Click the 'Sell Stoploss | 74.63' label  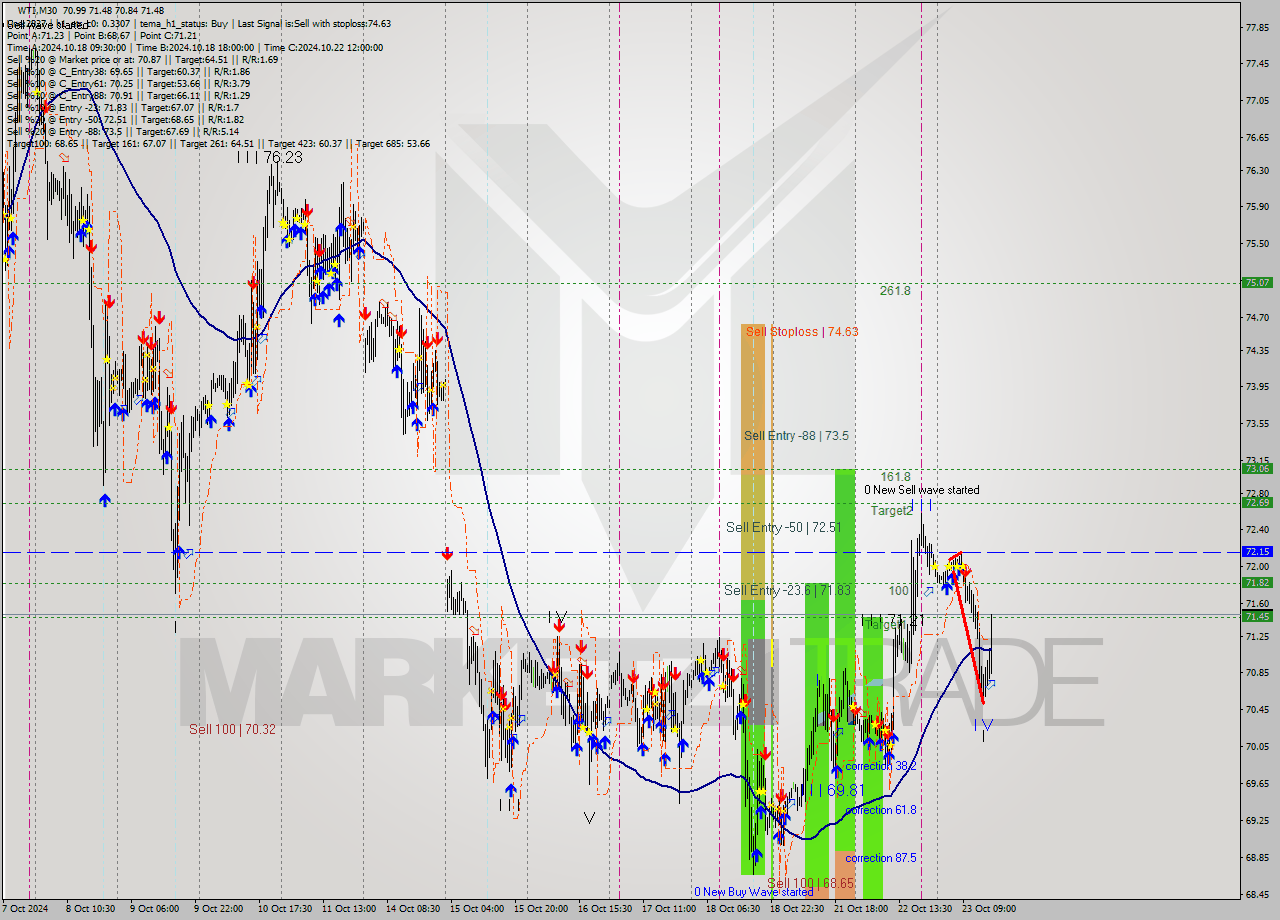(801, 332)
